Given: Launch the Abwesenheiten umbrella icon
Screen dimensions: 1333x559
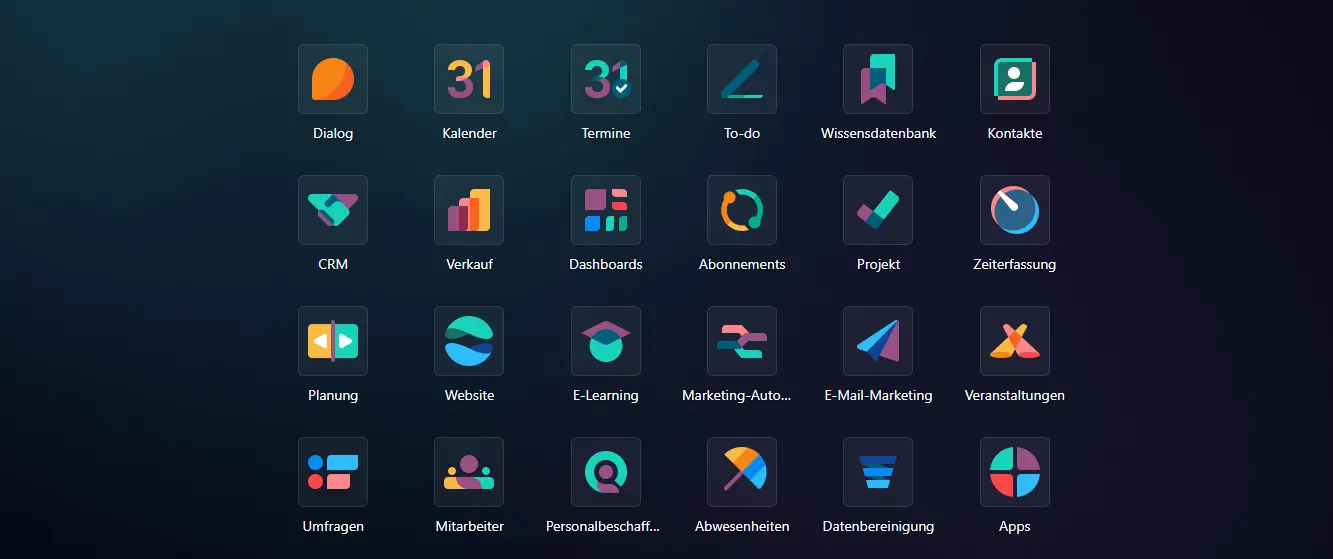Looking at the screenshot, I should (742, 472).
